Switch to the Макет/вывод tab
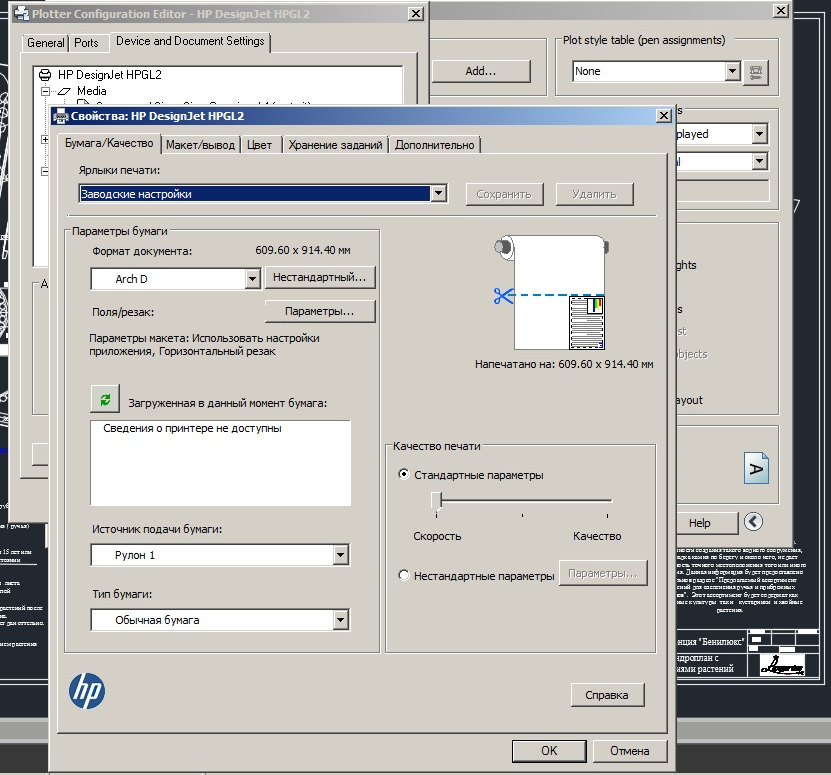The image size is (831, 775). click(x=200, y=145)
